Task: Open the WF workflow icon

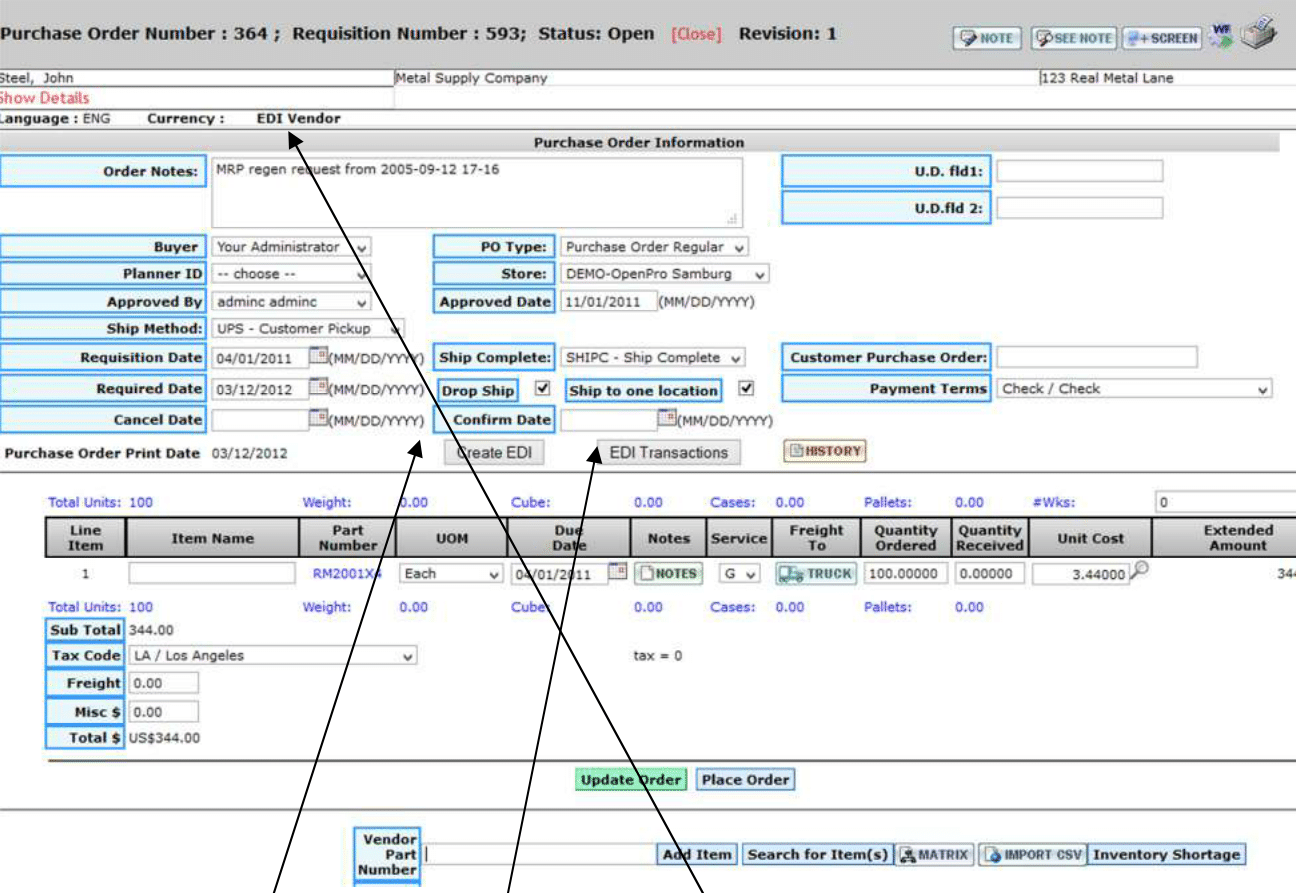Action: 1220,36
